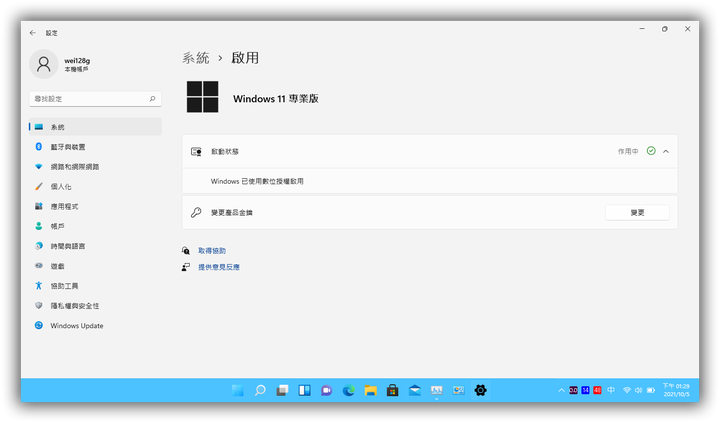
Task: Click the blue 14 tray icon
Action: point(585,390)
